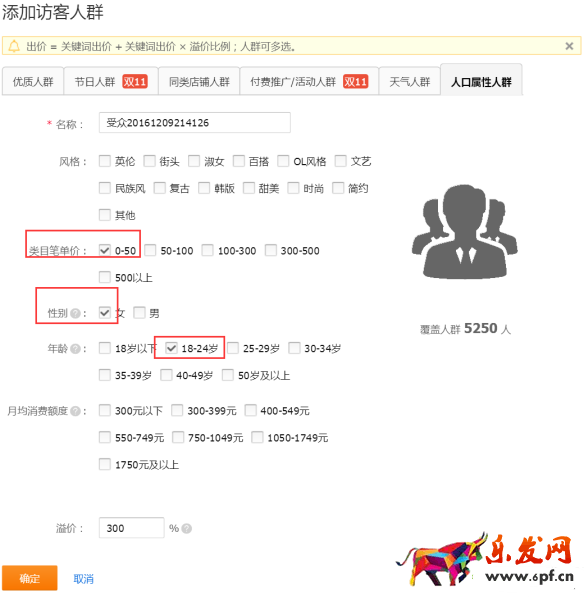Click the help icon beside 年龄
Screen dimensions: 584x597
pos(76,348)
